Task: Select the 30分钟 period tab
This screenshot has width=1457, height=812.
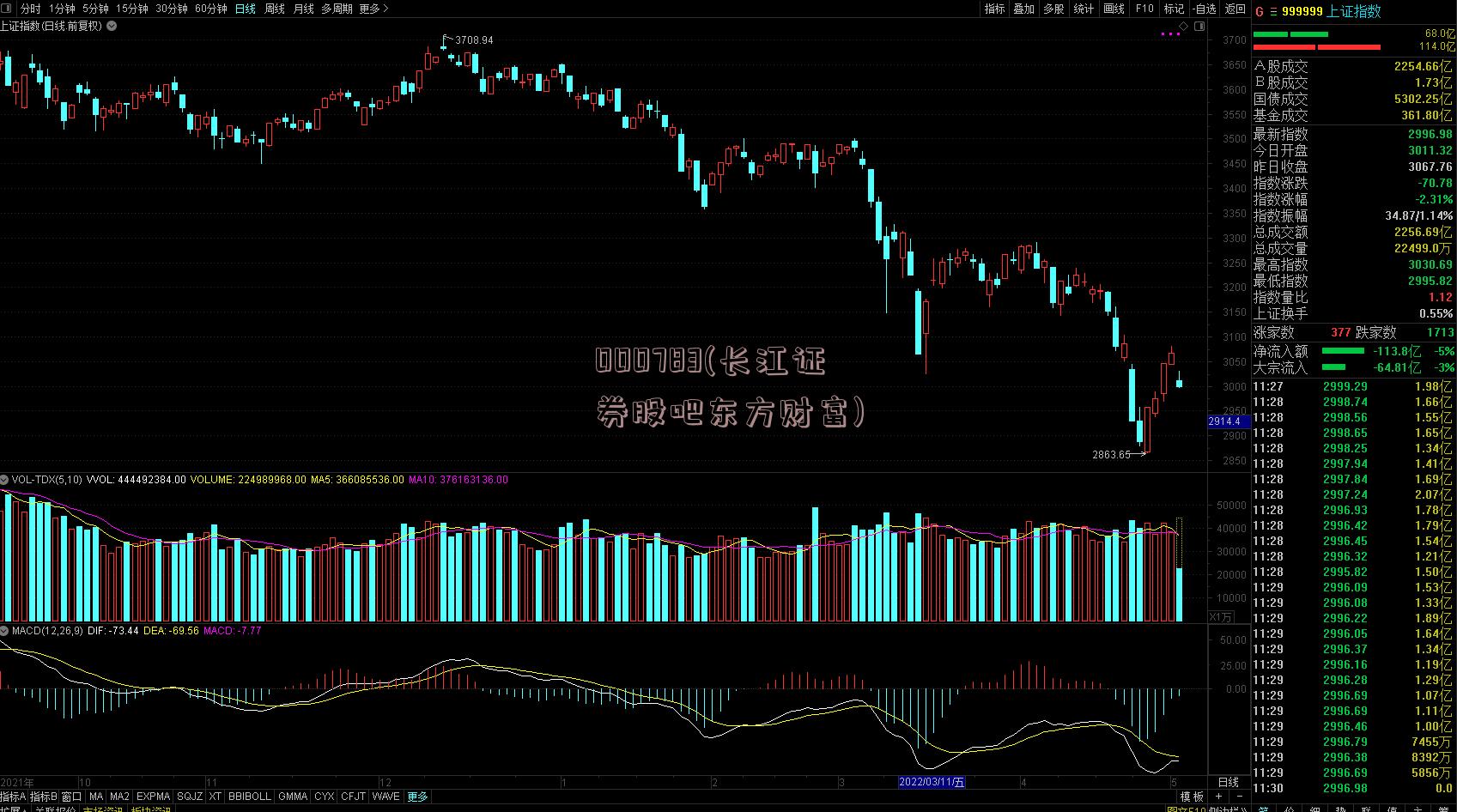Action: [x=172, y=9]
